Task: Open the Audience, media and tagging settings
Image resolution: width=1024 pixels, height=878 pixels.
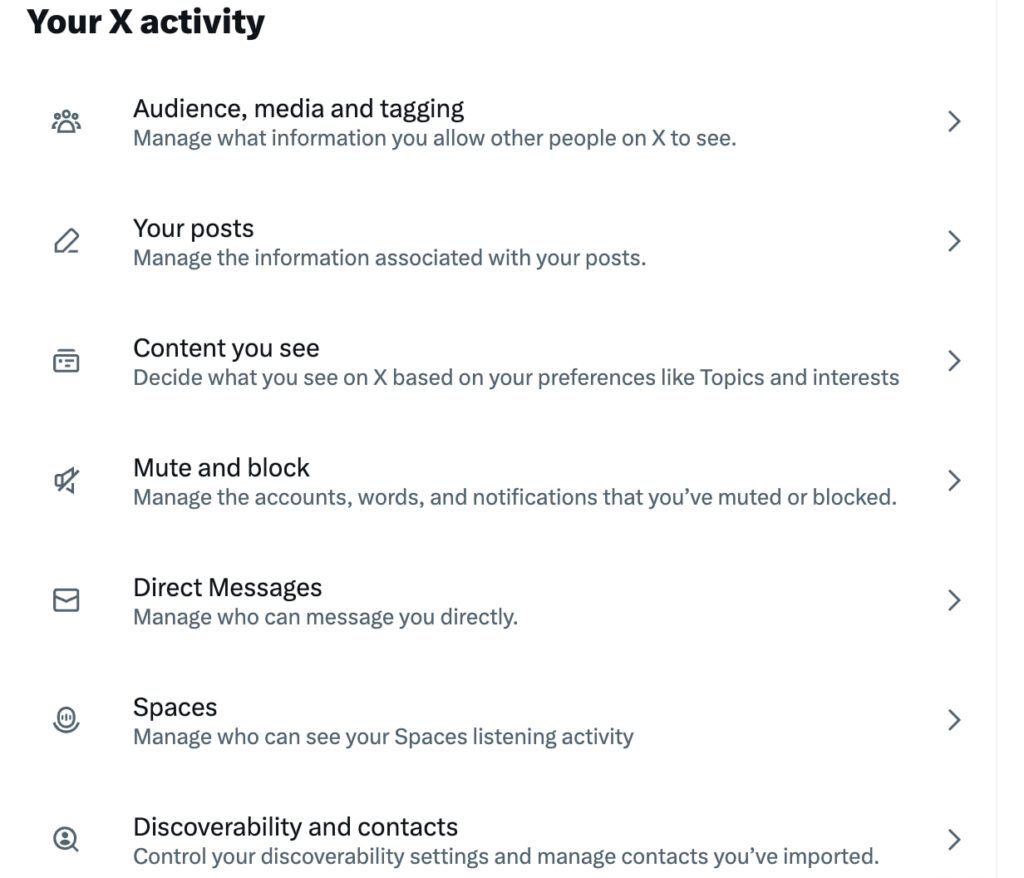Action: [x=299, y=108]
